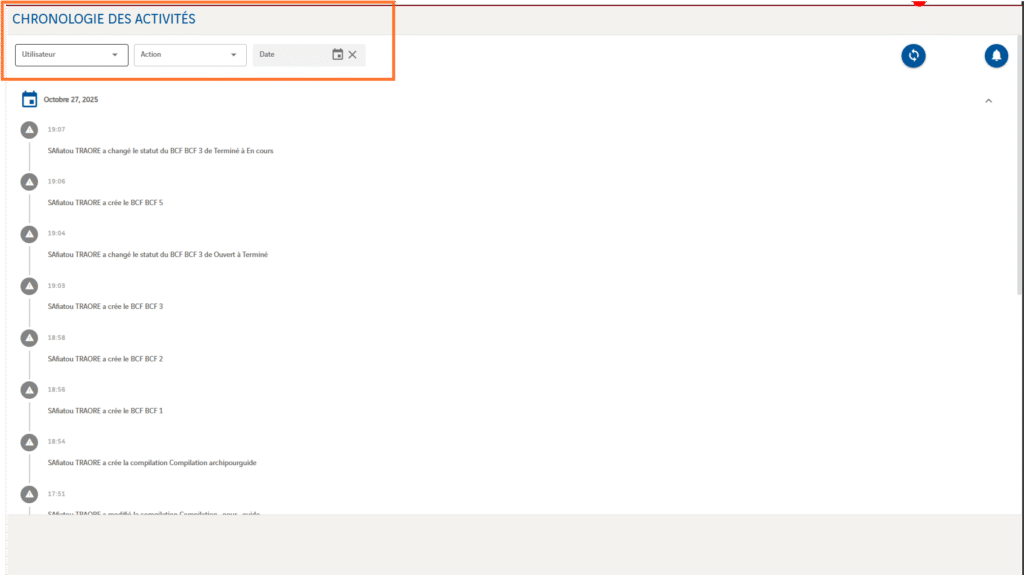Screen dimensions: 1024x575
Task: Collapse the Octobre 27, 2025 section
Action: pyautogui.click(x=989, y=100)
